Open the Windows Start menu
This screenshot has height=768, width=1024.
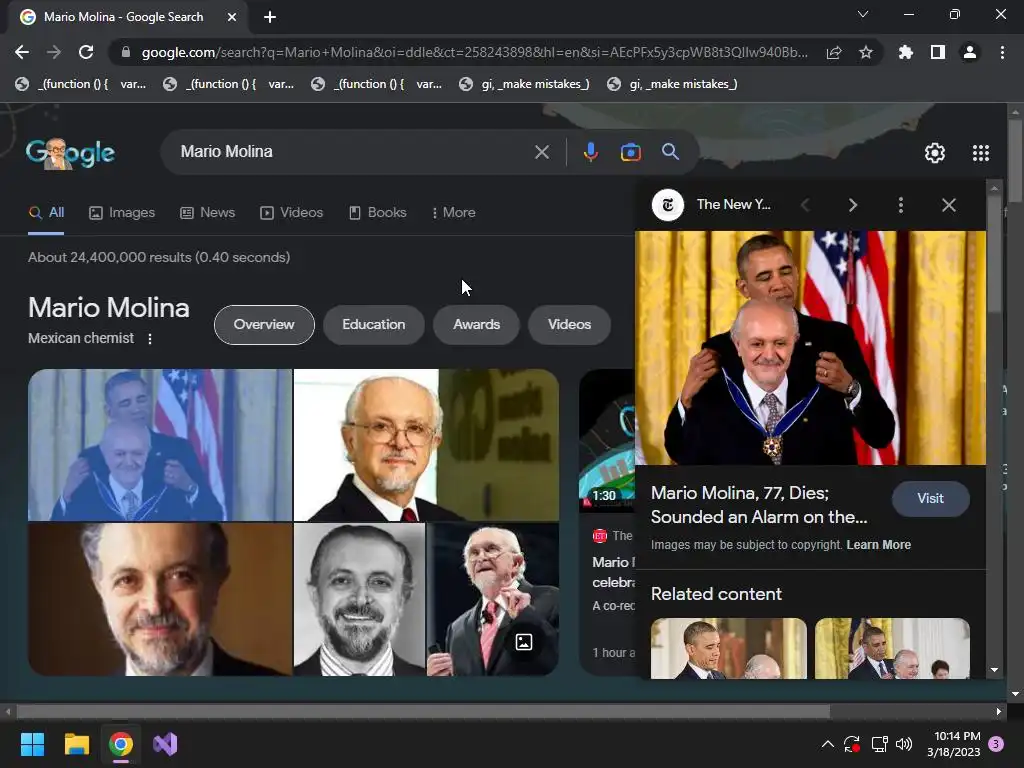[x=32, y=744]
